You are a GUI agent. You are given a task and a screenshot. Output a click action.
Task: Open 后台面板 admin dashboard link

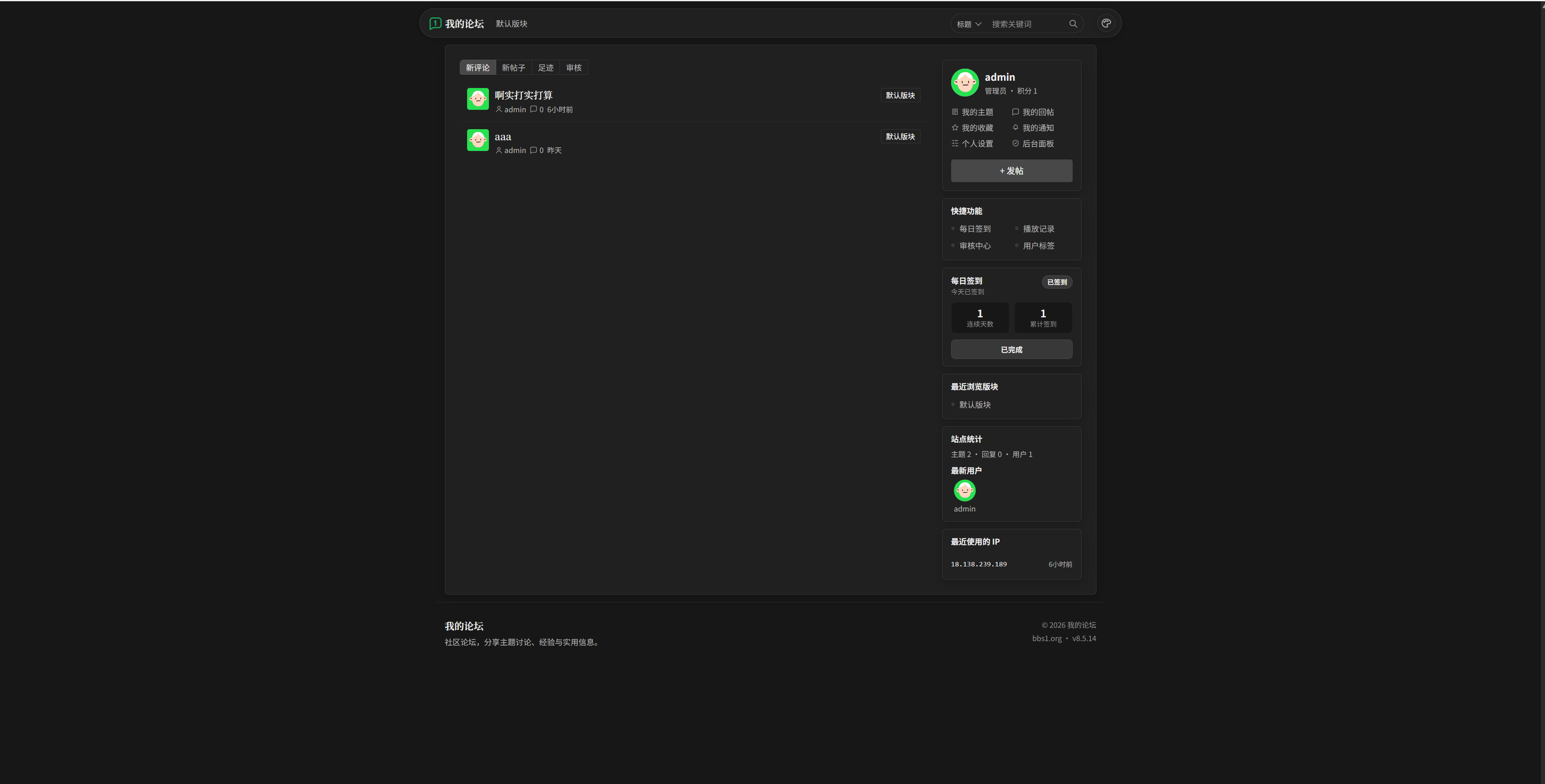pyautogui.click(x=1038, y=143)
